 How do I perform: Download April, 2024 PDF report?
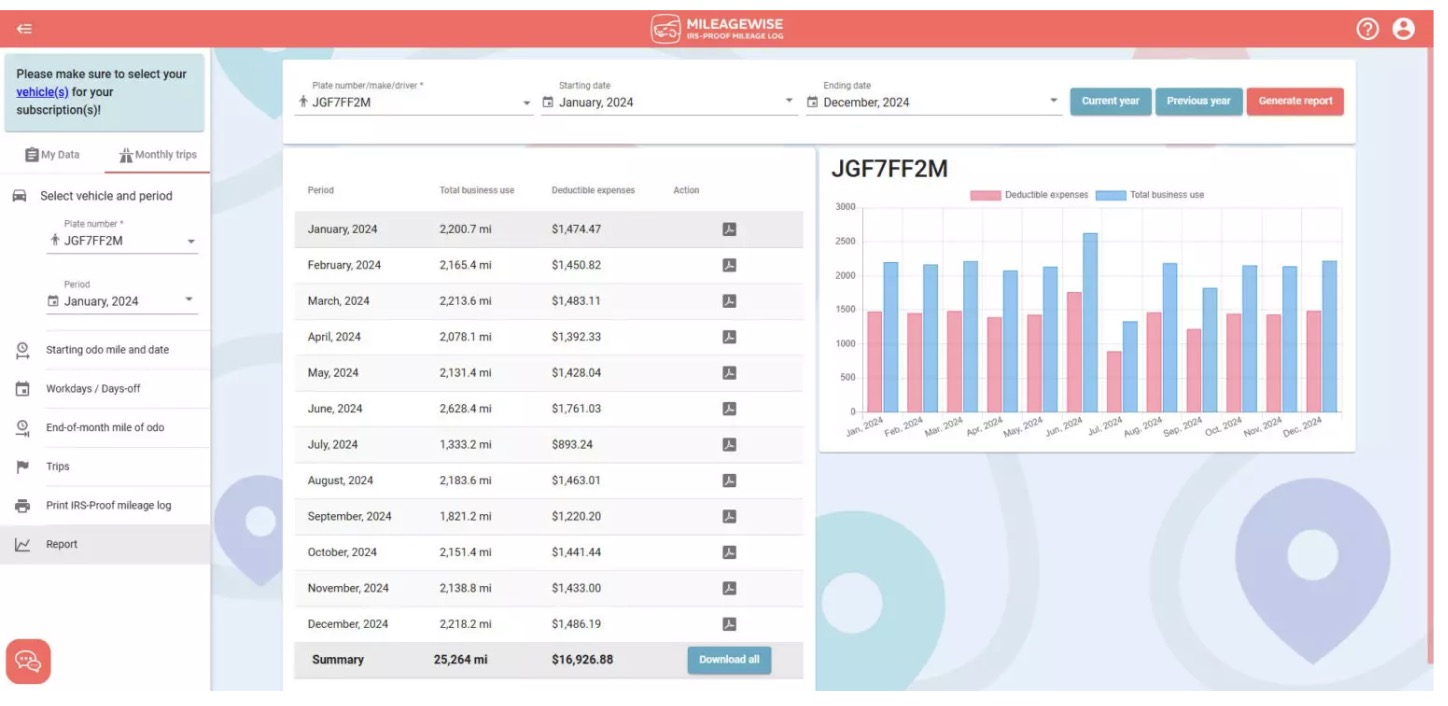(729, 337)
